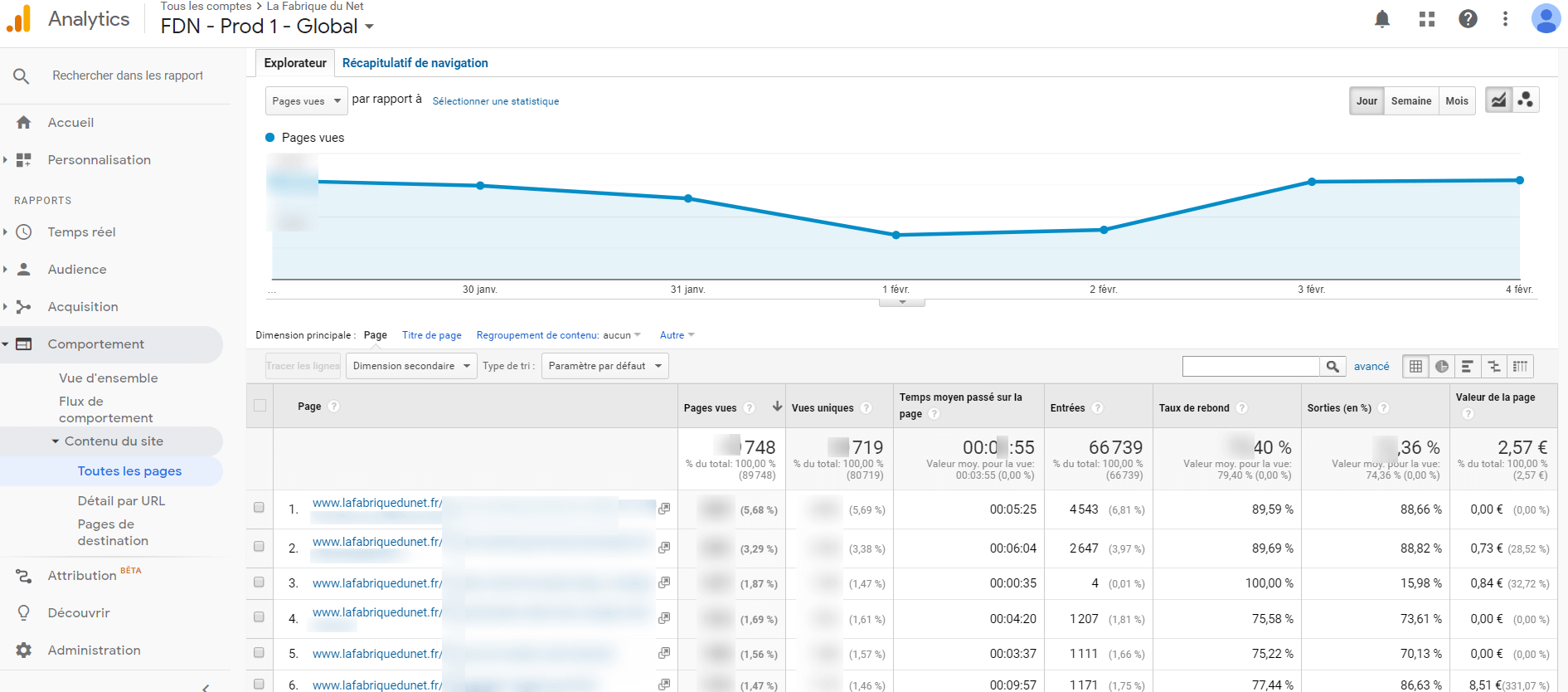The width and height of the screenshot is (1568, 692).
Task: Open Audience in the sidebar menu
Action: coord(77,270)
